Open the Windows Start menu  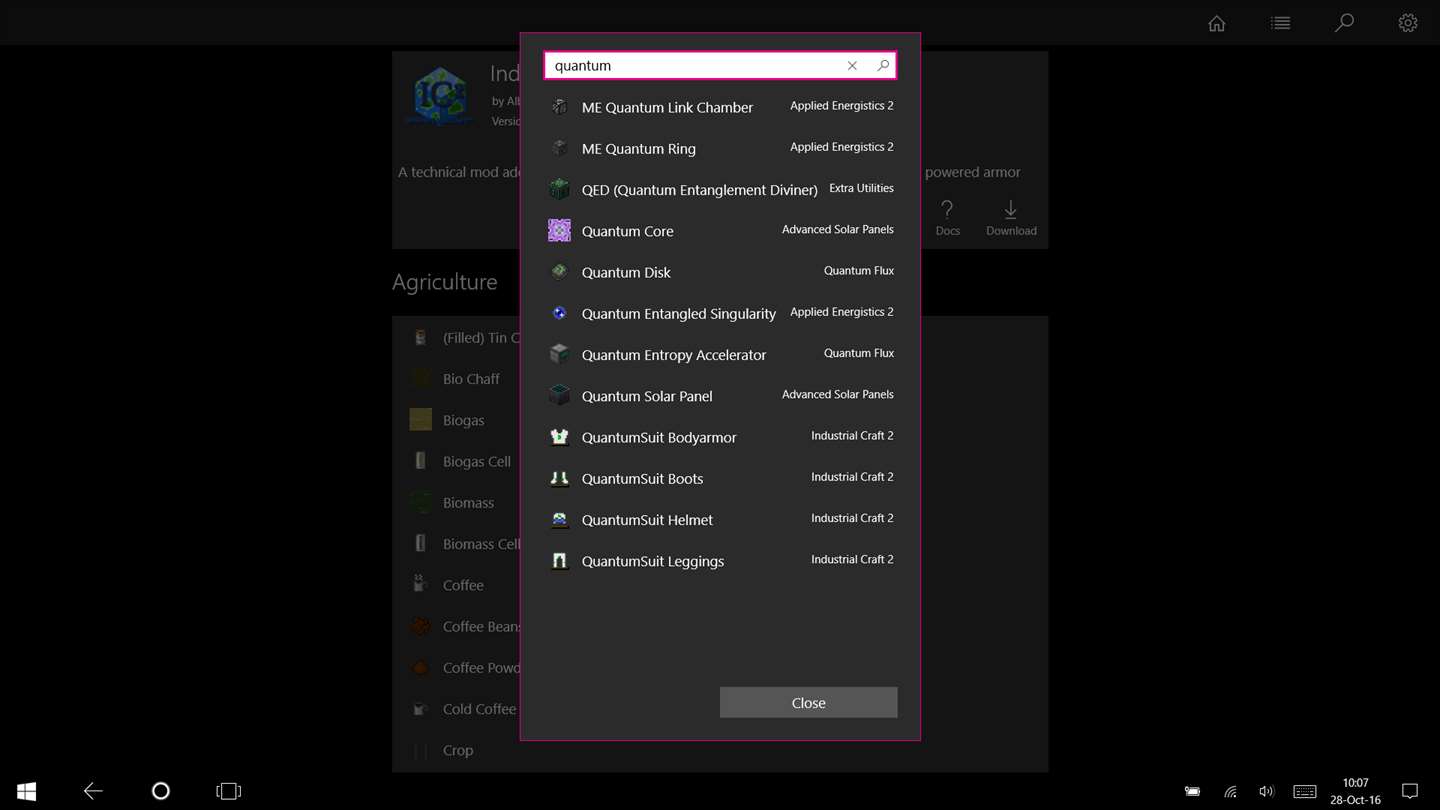coord(27,791)
